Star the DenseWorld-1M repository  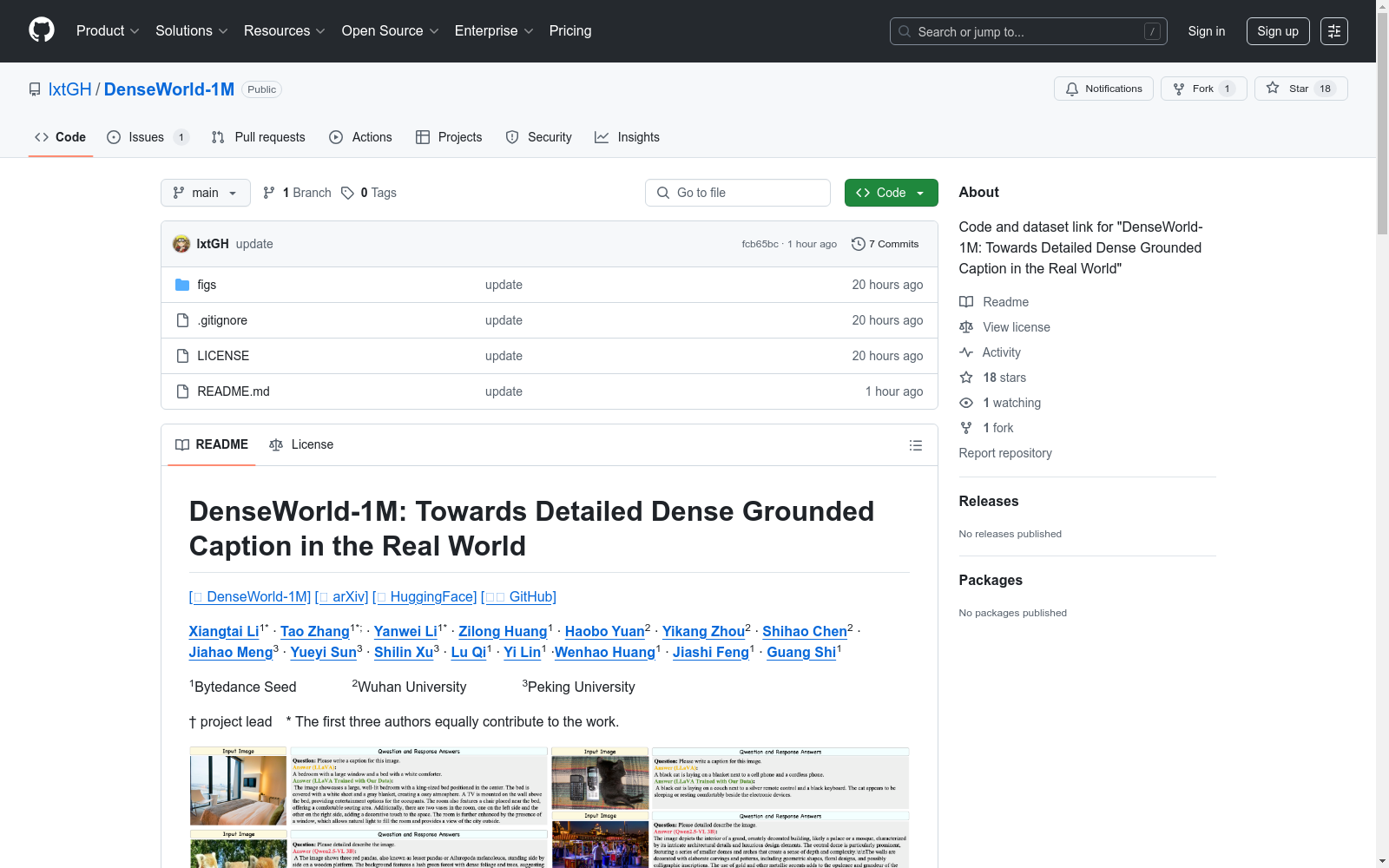(1300, 89)
